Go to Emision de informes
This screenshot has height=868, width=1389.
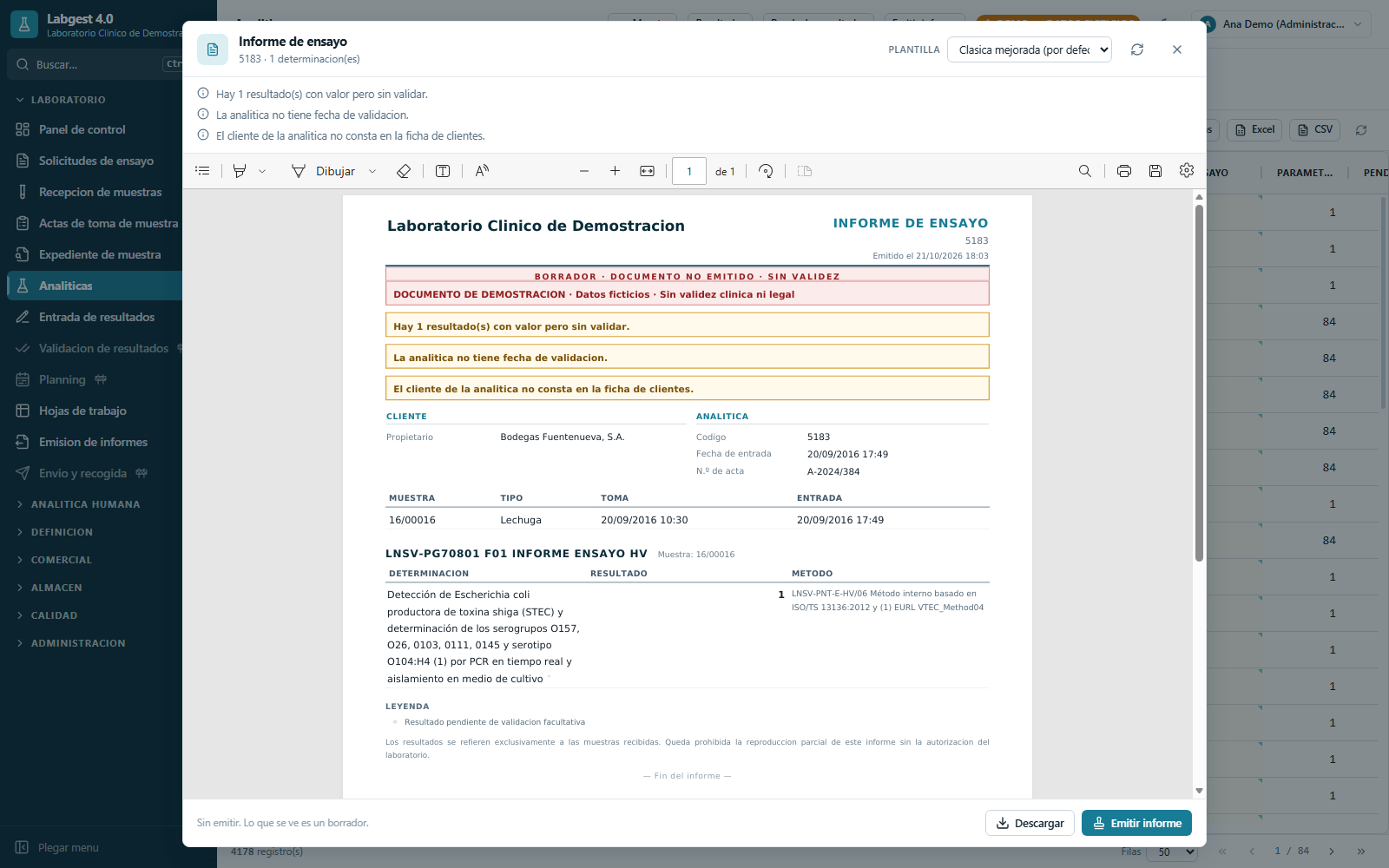pos(95,442)
